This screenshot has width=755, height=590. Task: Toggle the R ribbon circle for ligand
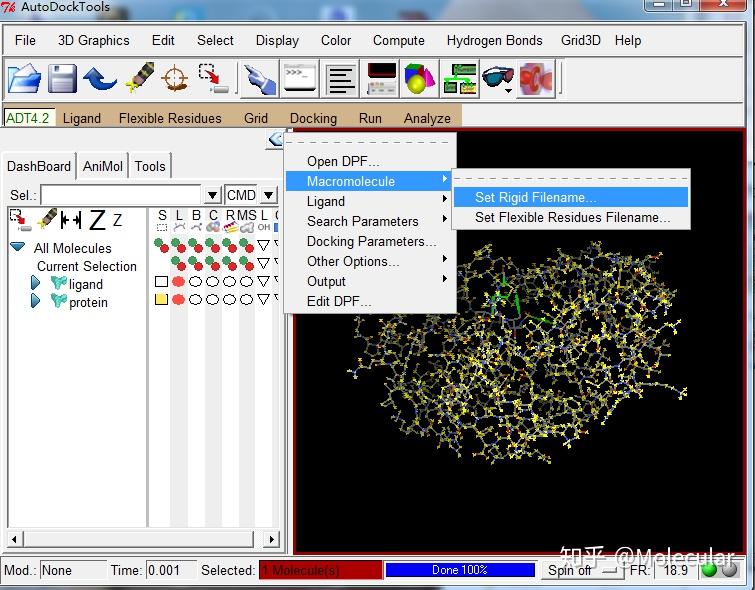(230, 281)
